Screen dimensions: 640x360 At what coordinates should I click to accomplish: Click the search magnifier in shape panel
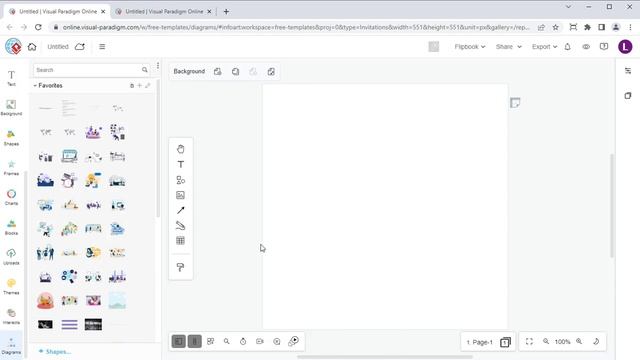click(145, 70)
